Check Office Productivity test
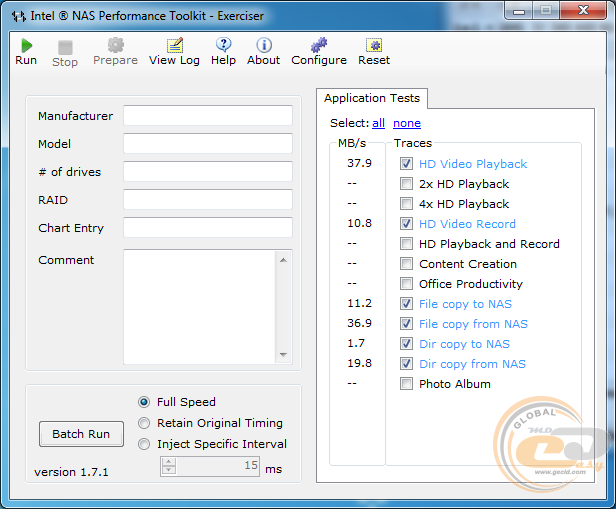 point(406,284)
